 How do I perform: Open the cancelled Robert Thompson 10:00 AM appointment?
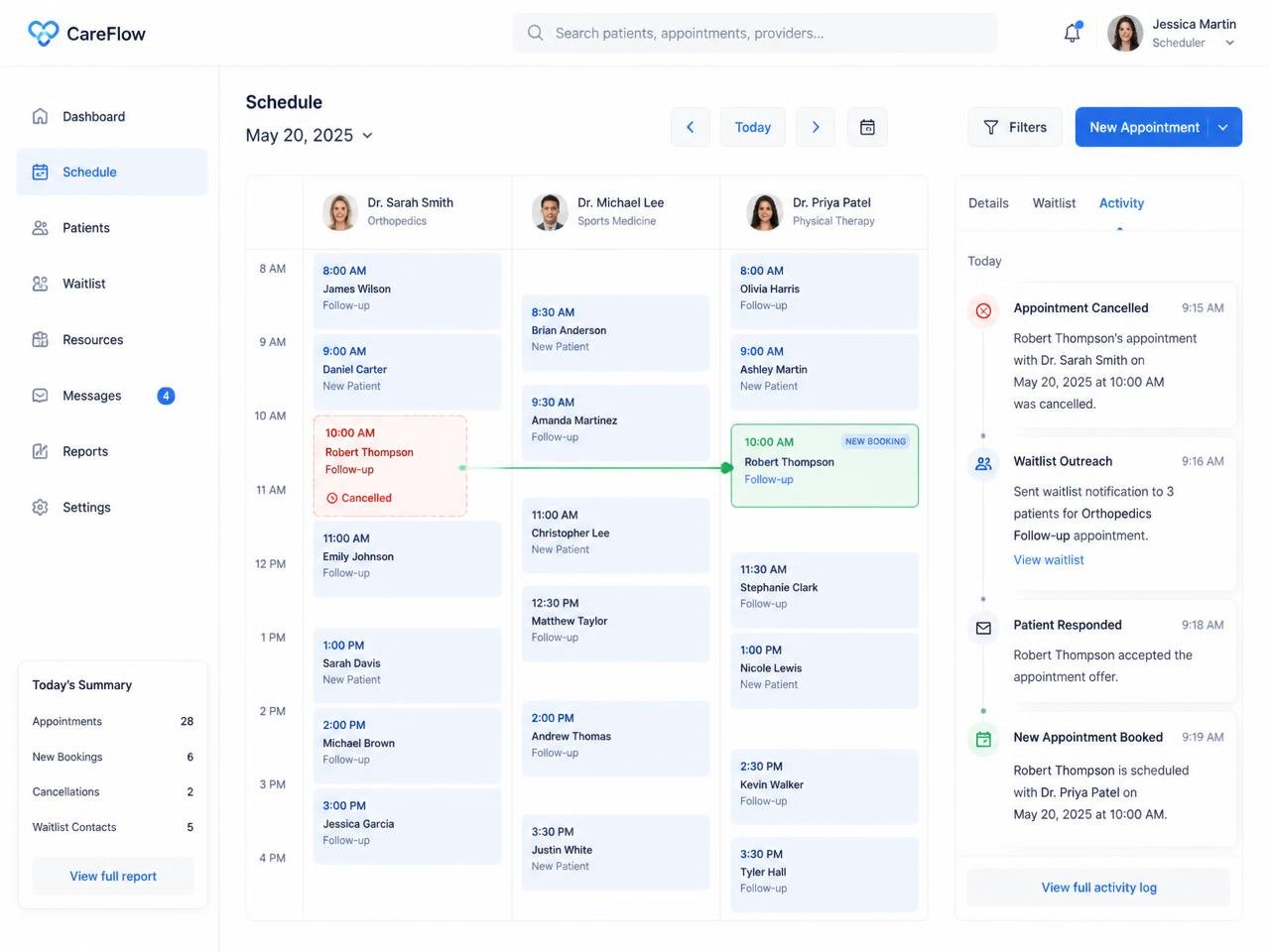point(390,466)
